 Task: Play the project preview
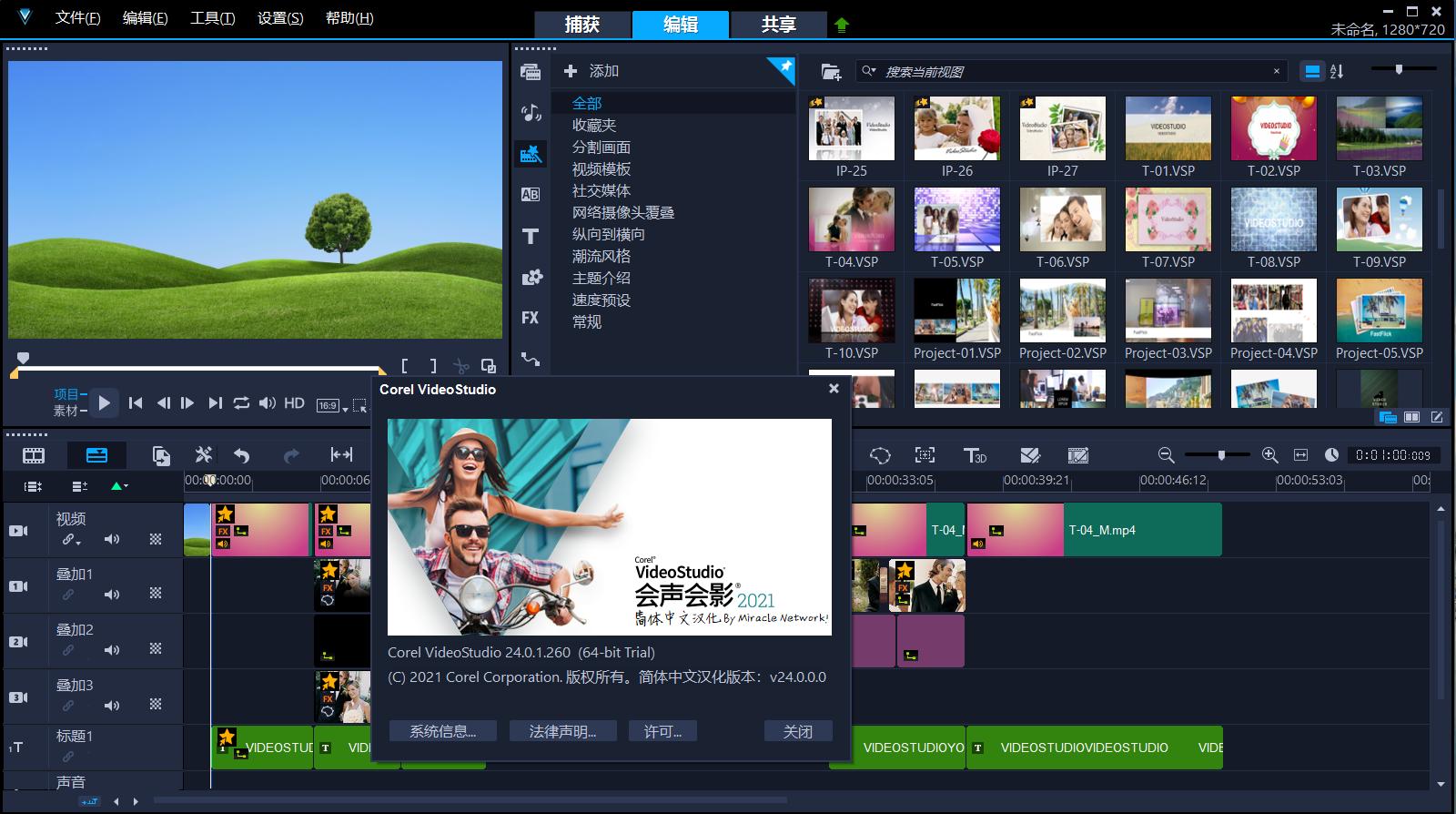pos(104,402)
